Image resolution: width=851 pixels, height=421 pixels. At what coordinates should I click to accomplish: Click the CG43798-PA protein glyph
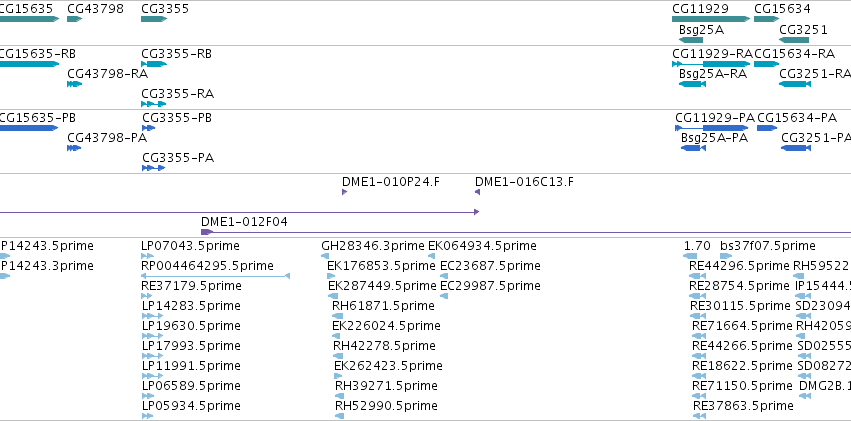pos(74,148)
